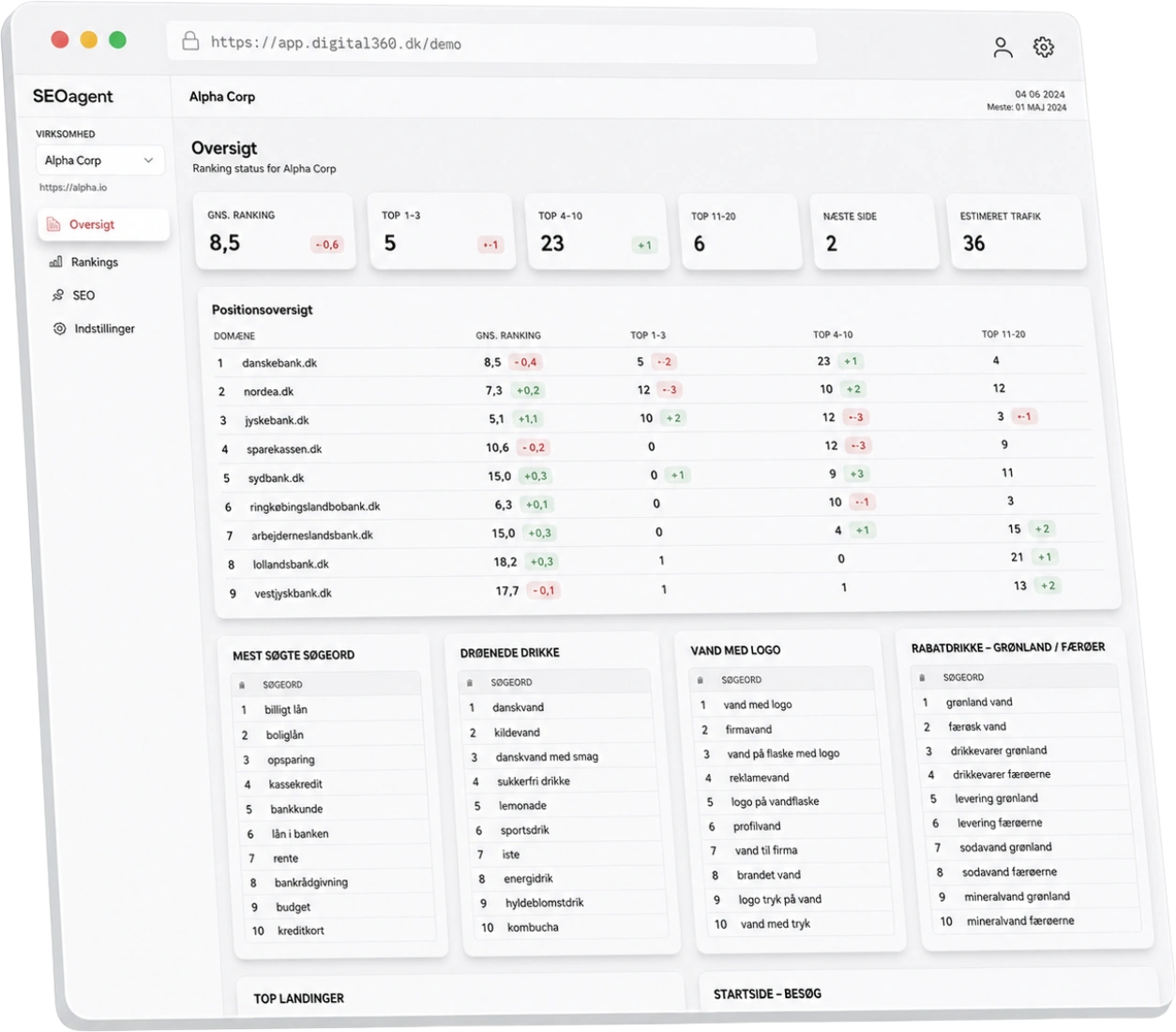Click the Oversigt sidebar icon
Image resolution: width=1176 pixels, height=1032 pixels.
pos(53,224)
